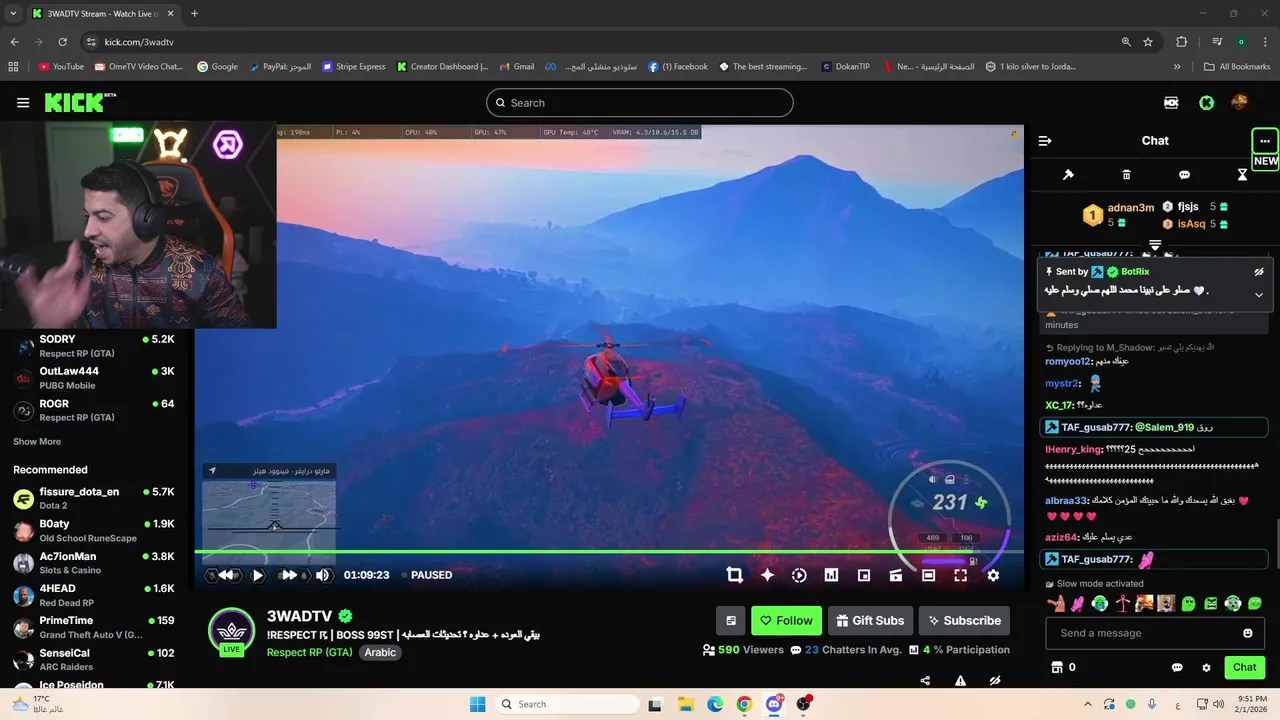
Task: Subscribe to 3WADTV
Action: (964, 620)
